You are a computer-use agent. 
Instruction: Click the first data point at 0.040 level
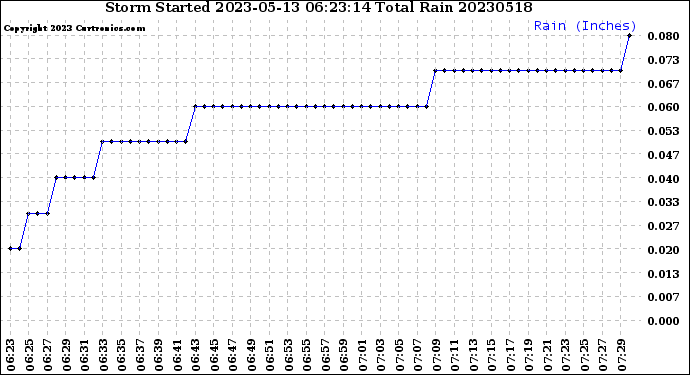point(56,177)
